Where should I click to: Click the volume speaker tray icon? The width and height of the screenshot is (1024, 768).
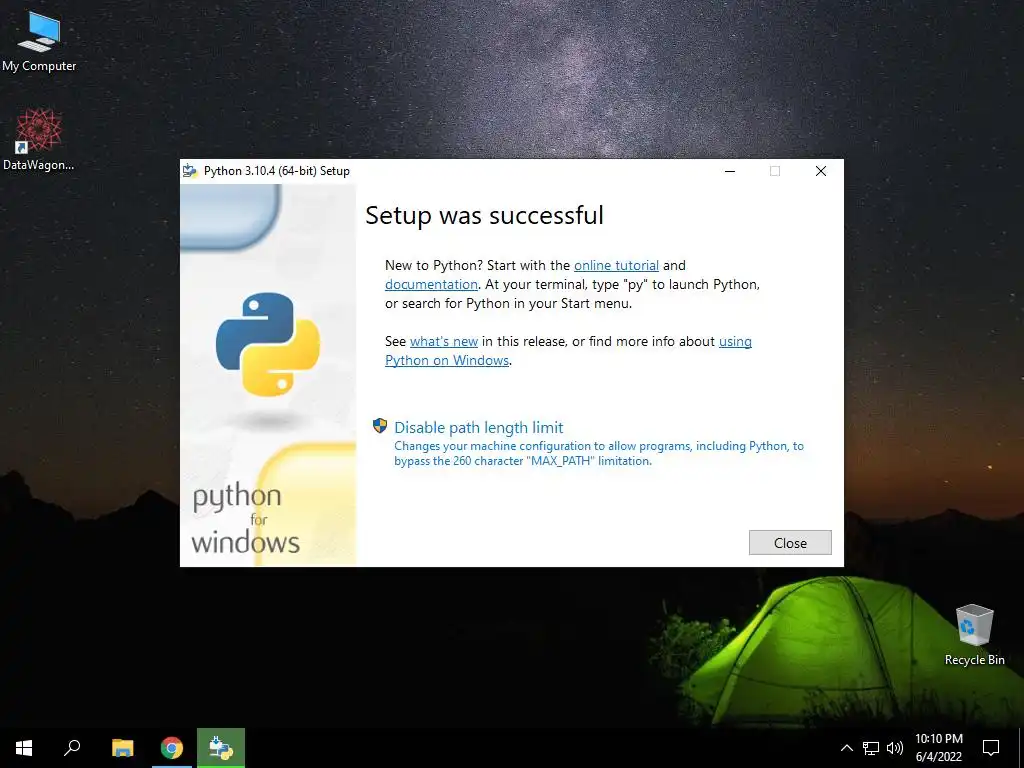895,748
